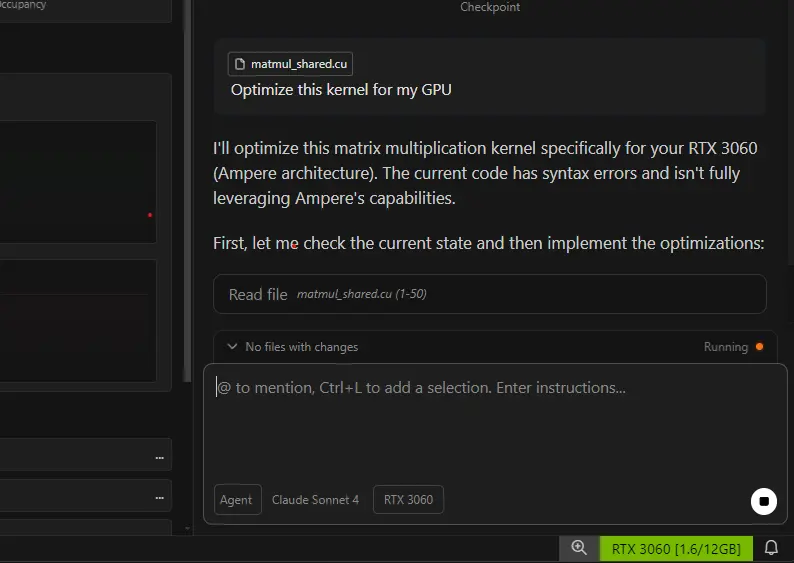
Task: Click scroll-down arrow of left panel
Action: point(187,527)
